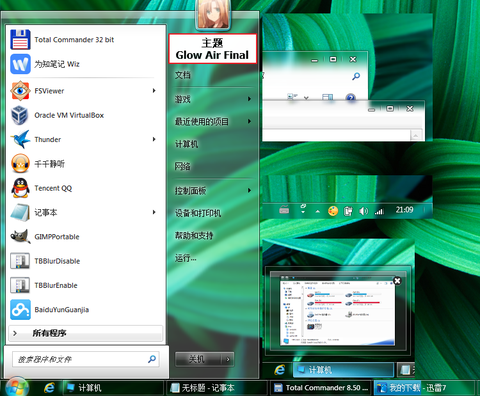Screen dimensions: 480x396
Task: Click the colorful palette tray icon
Action: pyautogui.click(x=333, y=211)
